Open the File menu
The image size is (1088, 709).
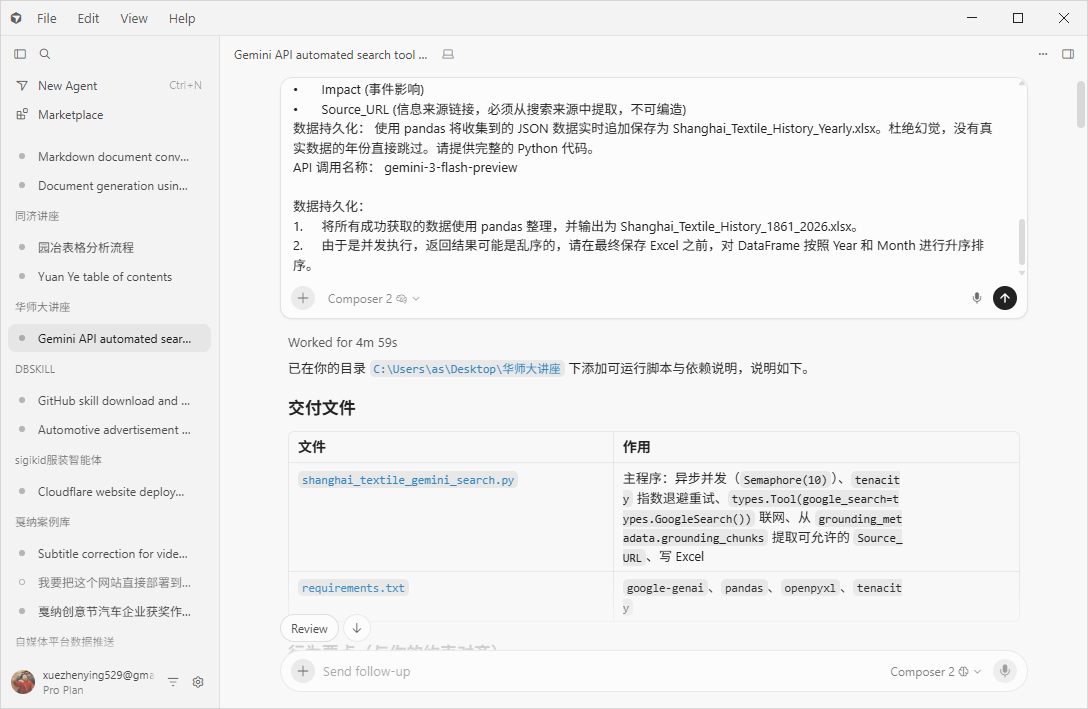click(x=46, y=19)
